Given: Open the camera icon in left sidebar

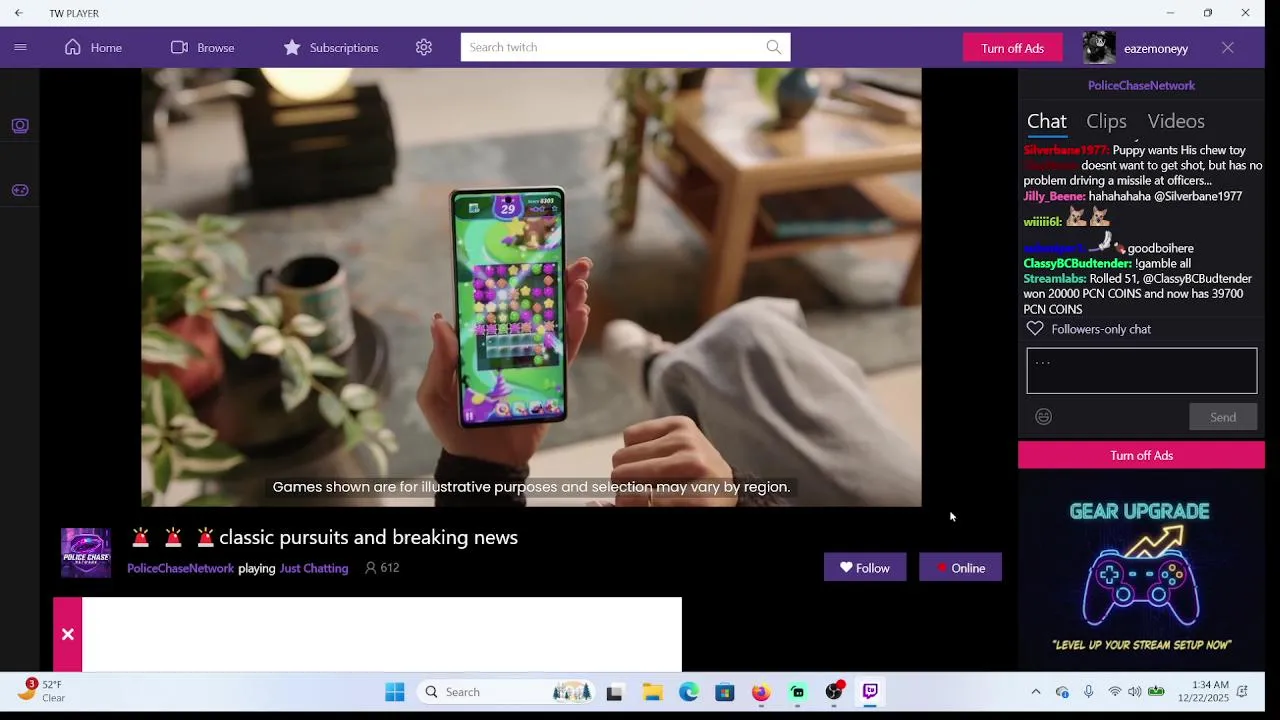Looking at the screenshot, I should (20, 125).
